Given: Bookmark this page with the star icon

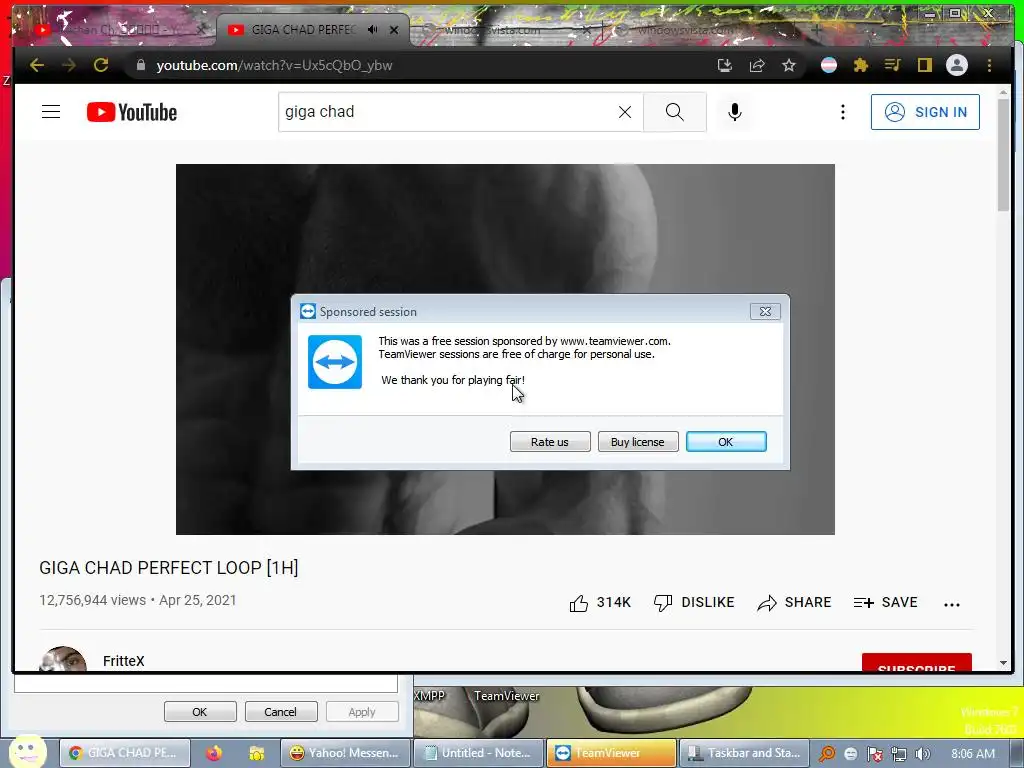Looking at the screenshot, I should (x=789, y=65).
